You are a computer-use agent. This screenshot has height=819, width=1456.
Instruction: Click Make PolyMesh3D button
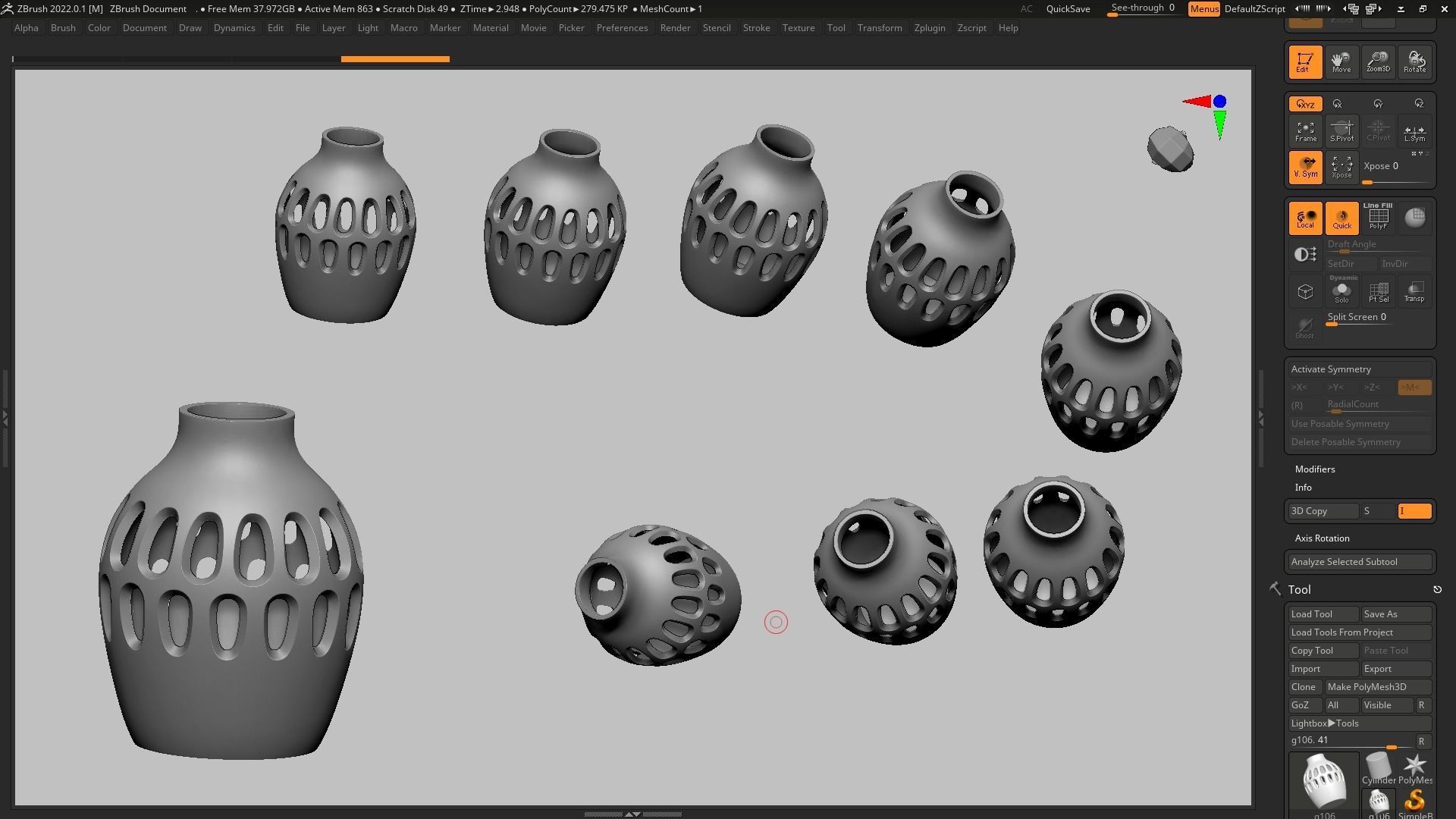coord(1377,687)
